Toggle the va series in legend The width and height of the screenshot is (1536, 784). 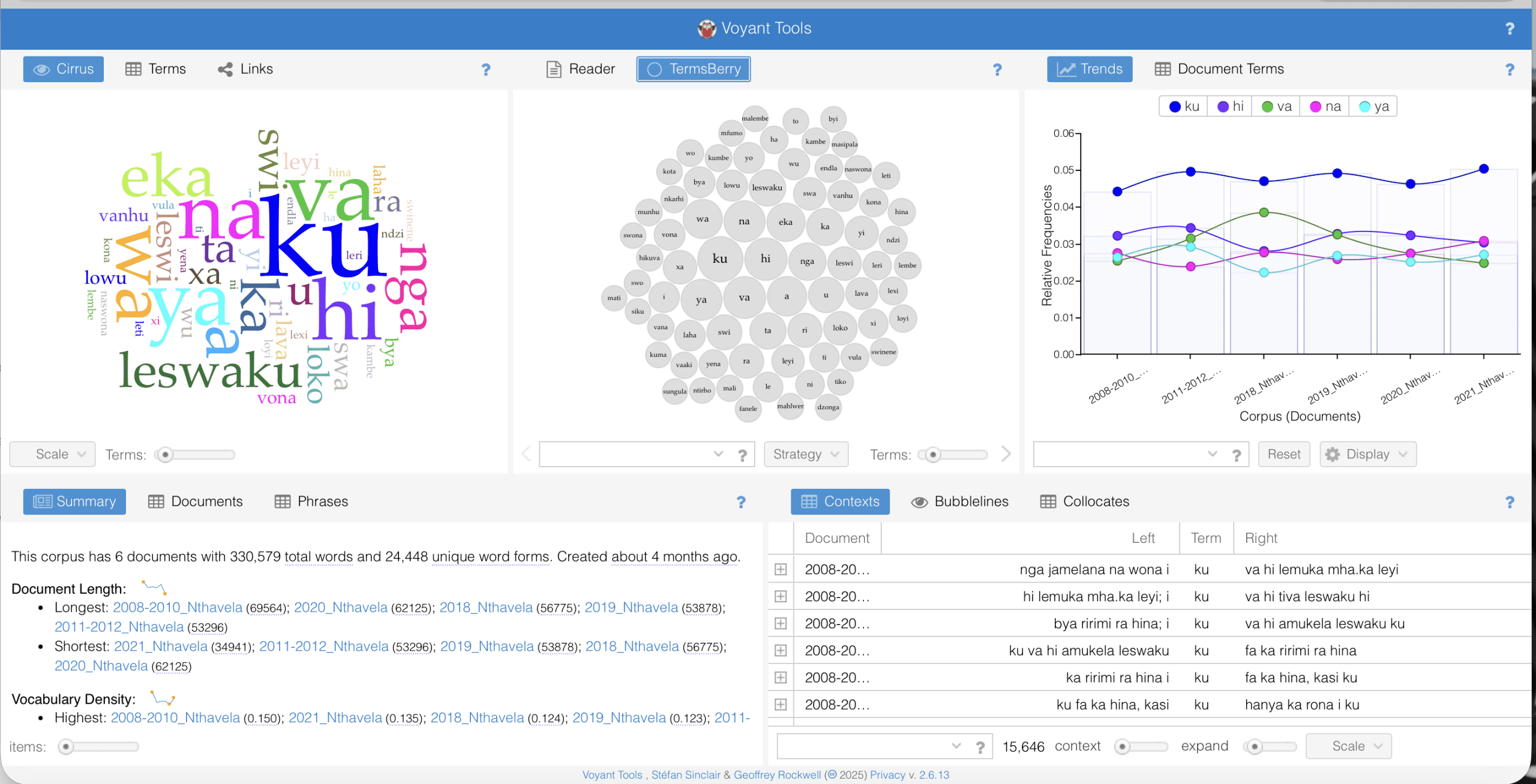(x=1276, y=106)
